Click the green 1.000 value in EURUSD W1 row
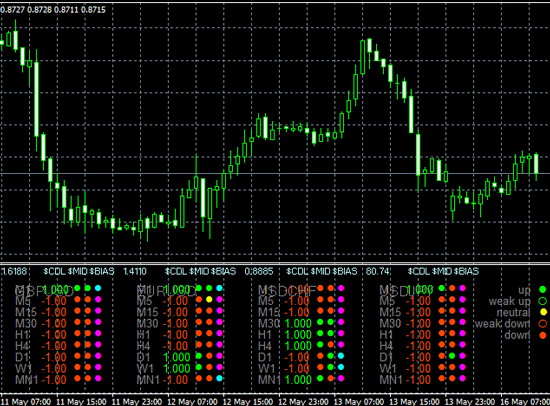The height and width of the screenshot is (406, 550). point(177,368)
